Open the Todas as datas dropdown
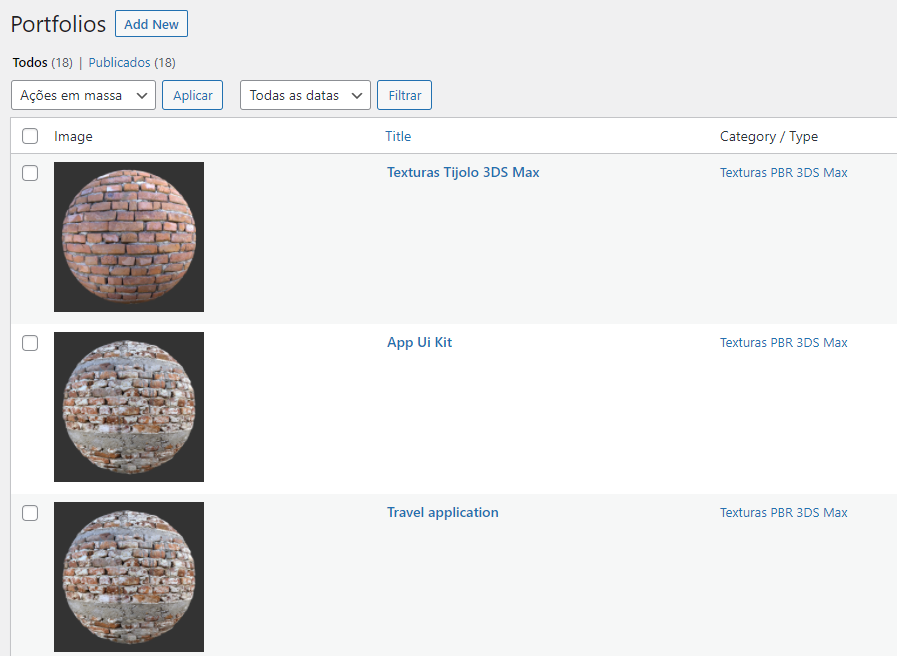The image size is (897, 657). (x=305, y=95)
